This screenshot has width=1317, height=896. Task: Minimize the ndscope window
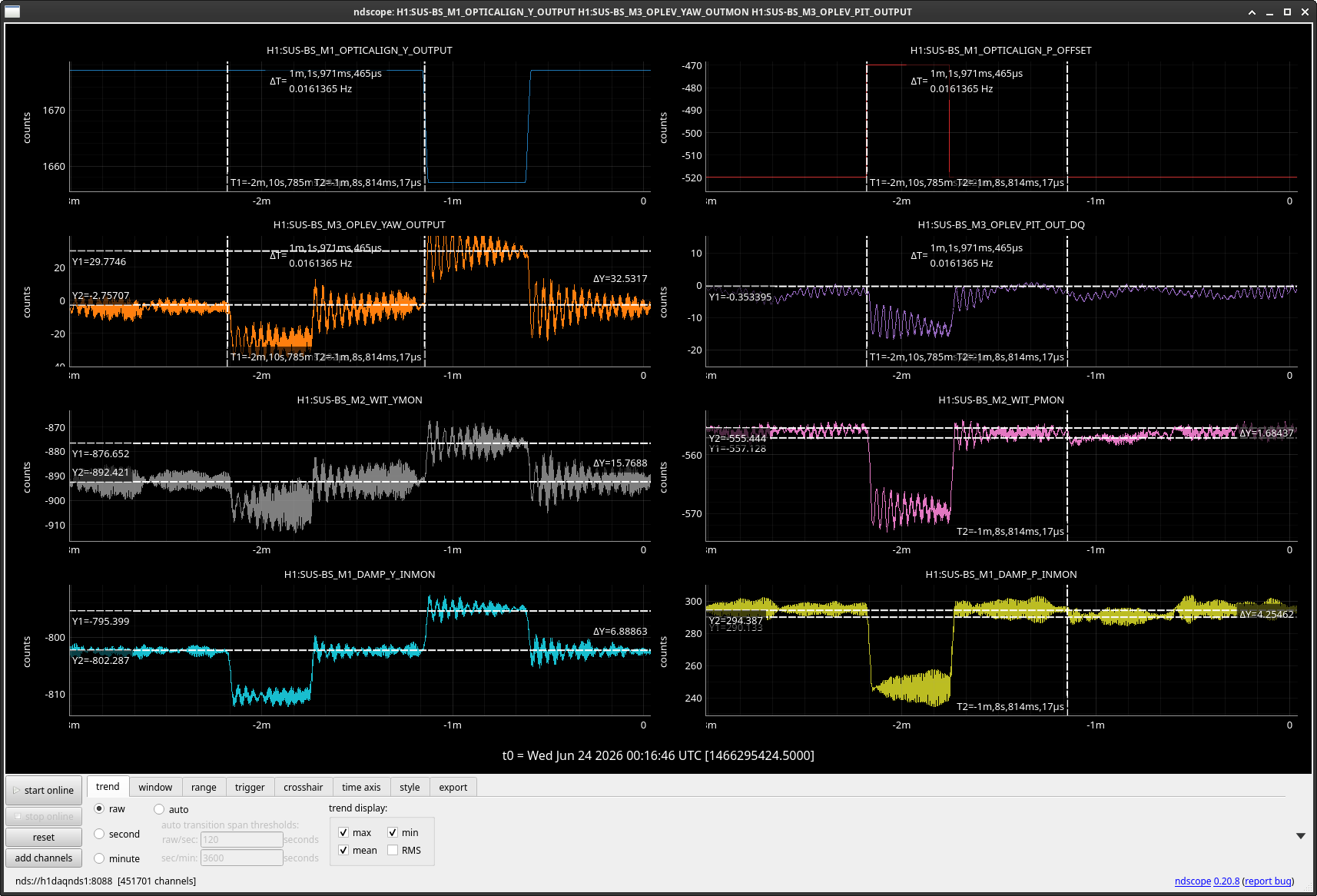click(1269, 12)
